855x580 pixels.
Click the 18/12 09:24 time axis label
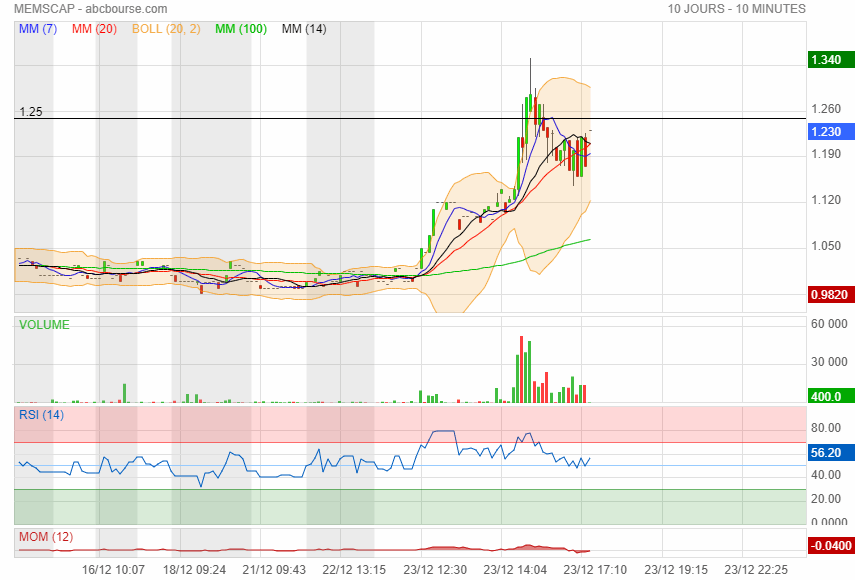[x=194, y=570]
